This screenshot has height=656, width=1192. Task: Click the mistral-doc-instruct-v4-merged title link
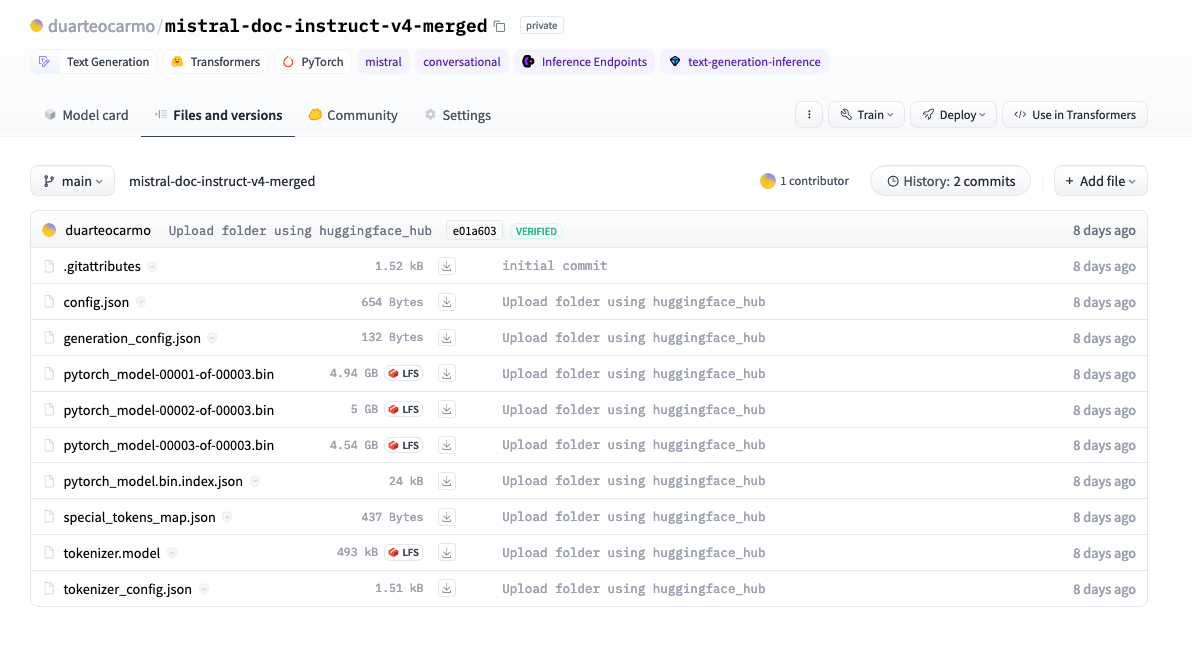325,26
